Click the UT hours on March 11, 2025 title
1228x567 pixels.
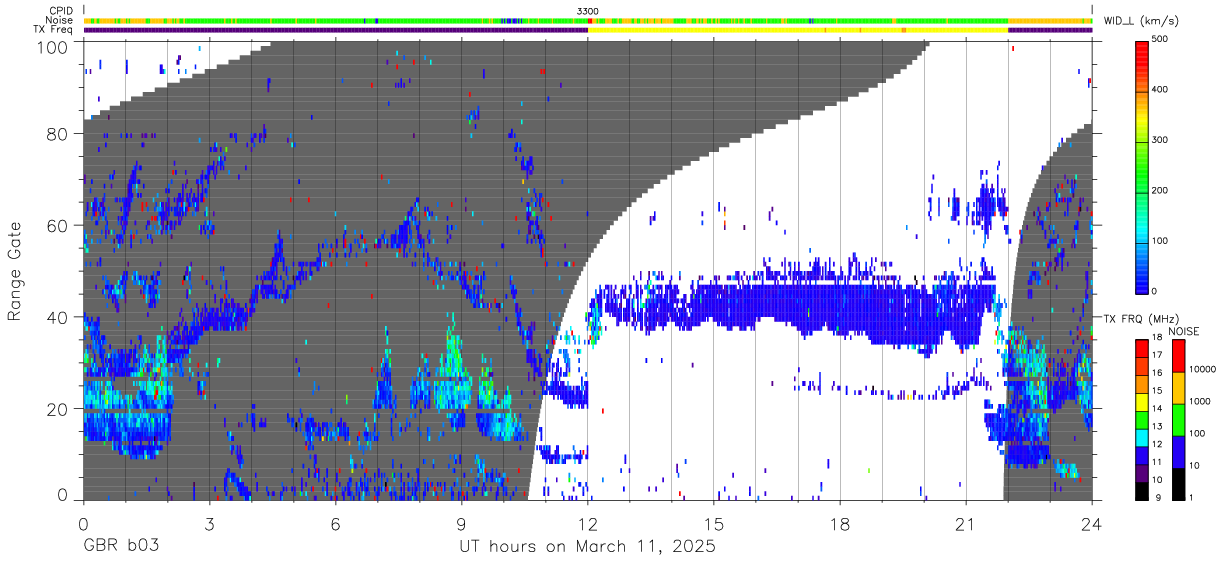tap(587, 547)
